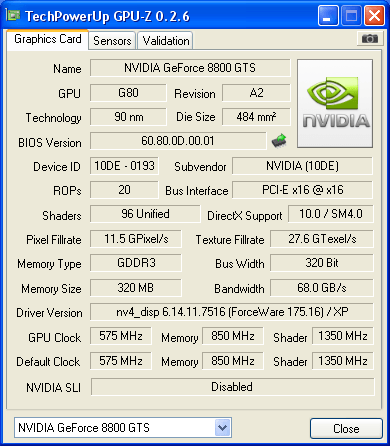Click the GPU Clock value 575 MHz
Image resolution: width=390 pixels, height=446 pixels.
pyautogui.click(x=121, y=336)
